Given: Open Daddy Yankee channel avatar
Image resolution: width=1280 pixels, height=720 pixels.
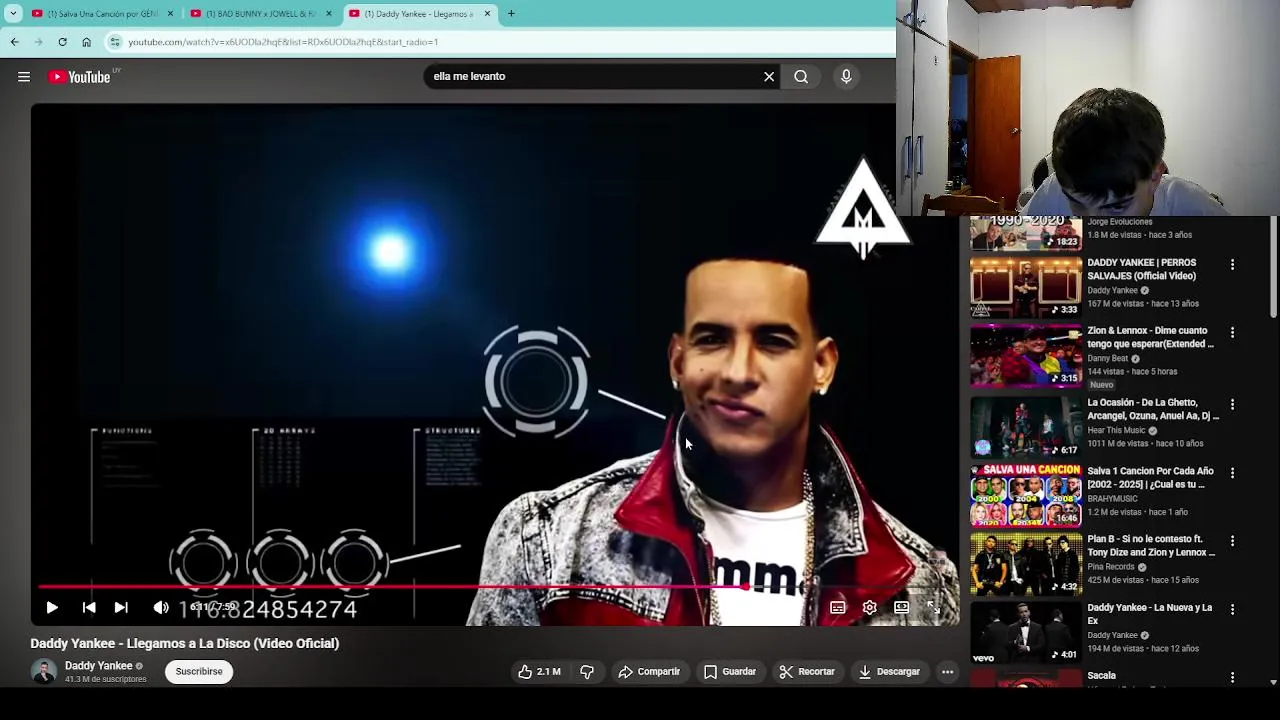Looking at the screenshot, I should click(44, 672).
